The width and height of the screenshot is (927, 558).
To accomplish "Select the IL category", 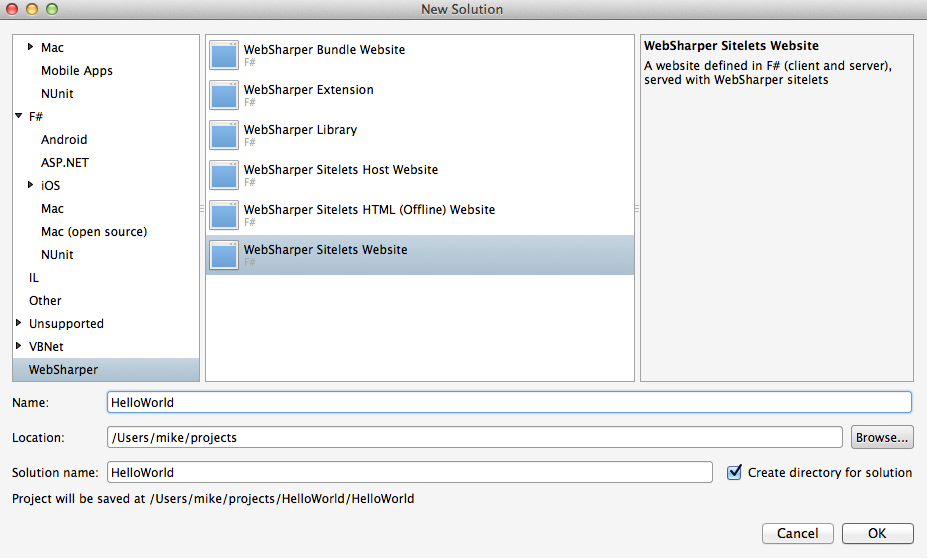I will 34,278.
